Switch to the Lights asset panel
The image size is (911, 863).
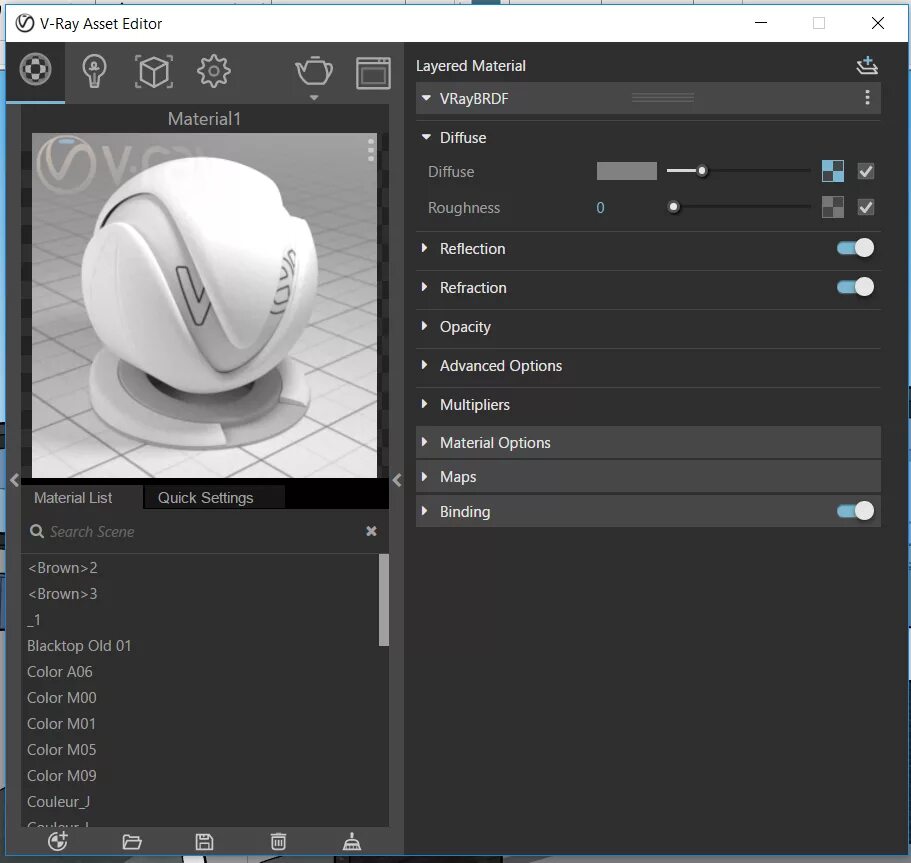coord(93,70)
